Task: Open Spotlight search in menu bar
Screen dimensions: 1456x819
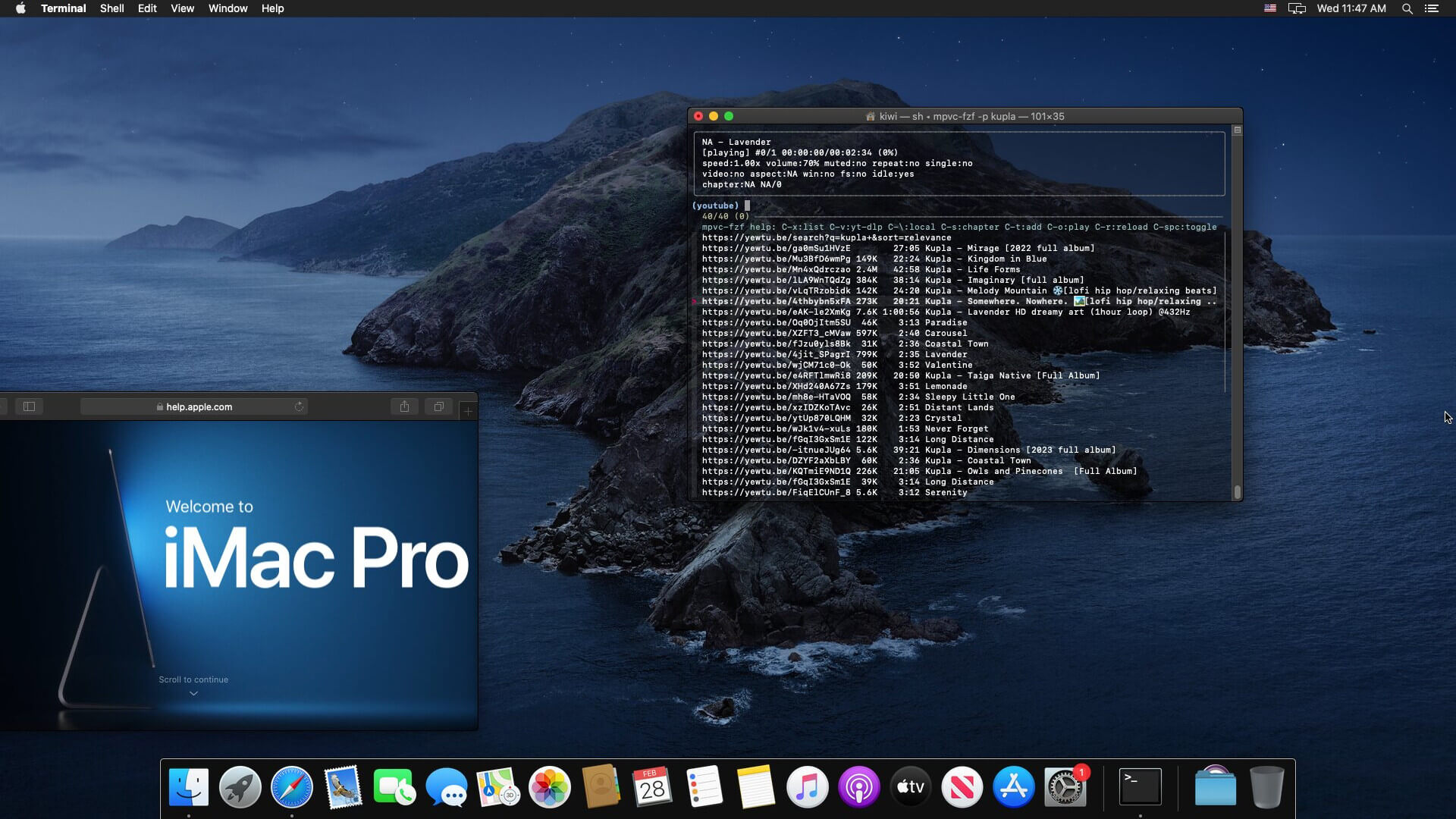Action: (x=1407, y=8)
